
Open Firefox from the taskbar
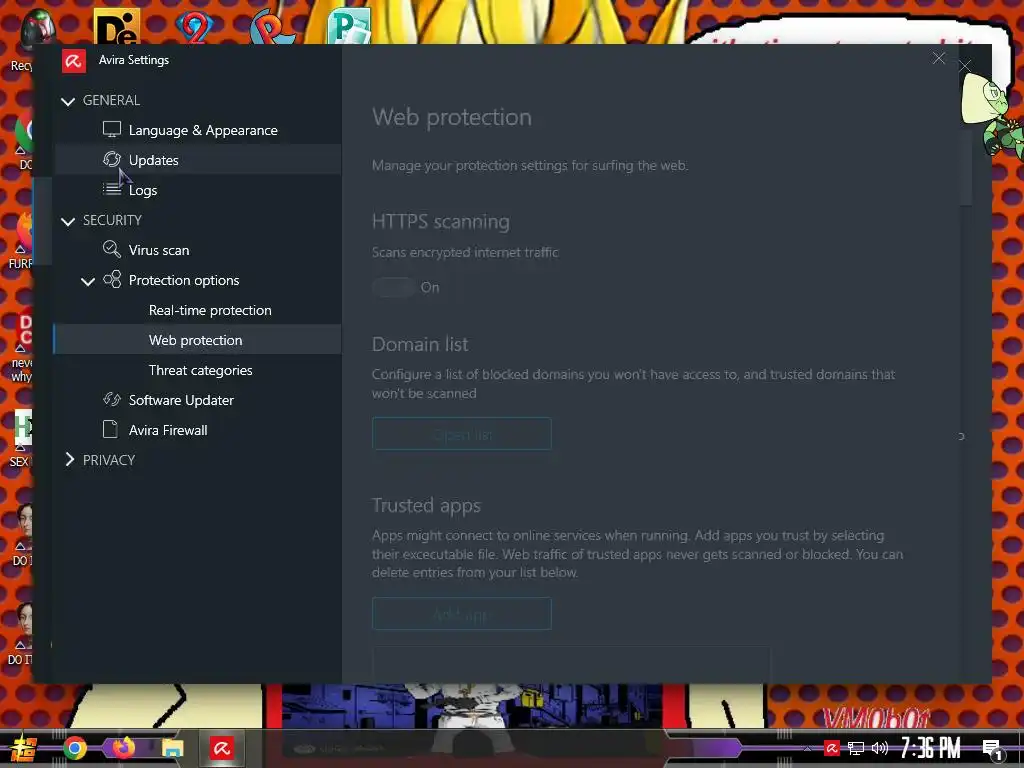(123, 748)
